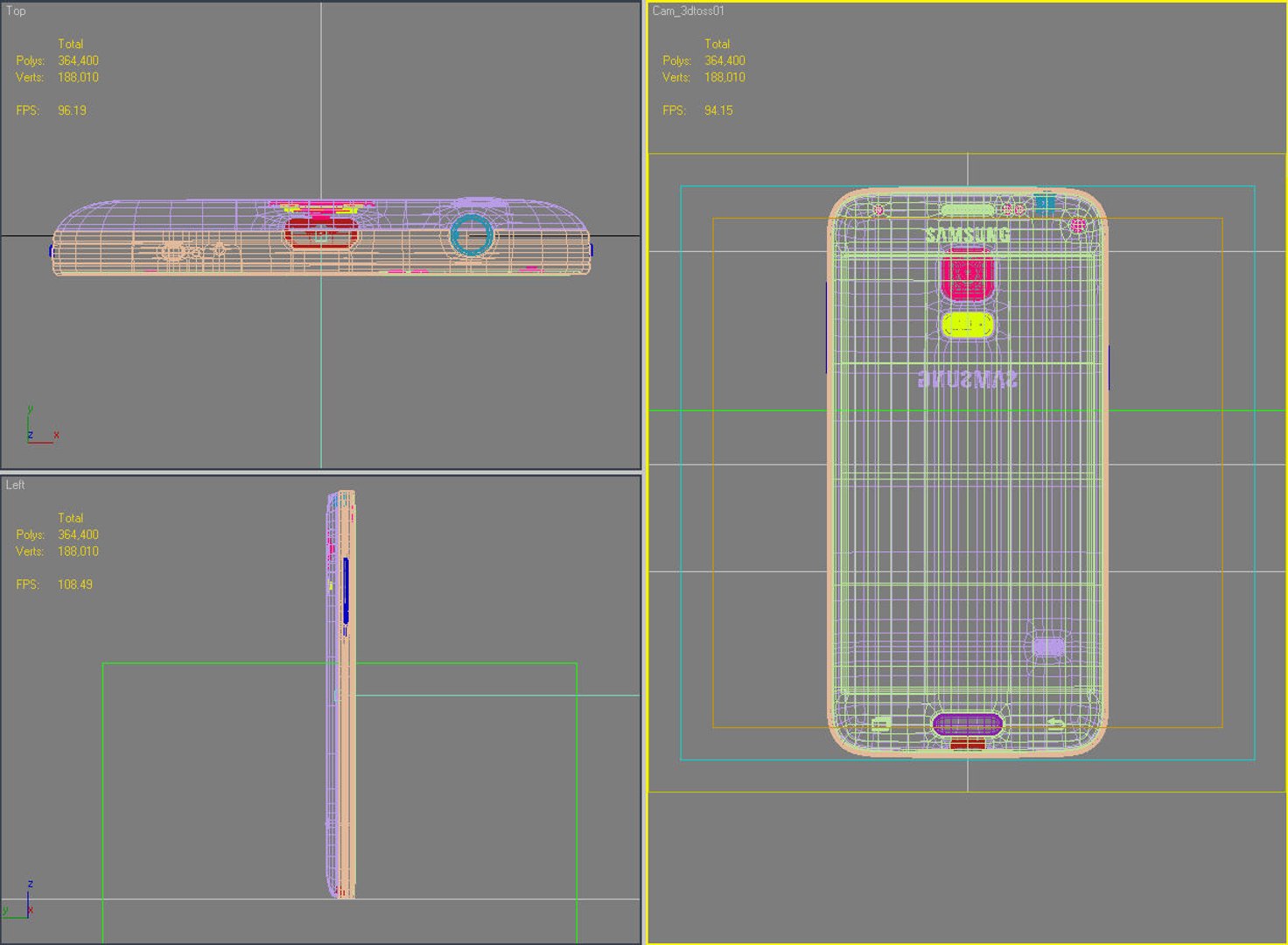Click the camera viewport FPS value 94.15
Viewport: 1288px width, 945px height.
click(718, 110)
